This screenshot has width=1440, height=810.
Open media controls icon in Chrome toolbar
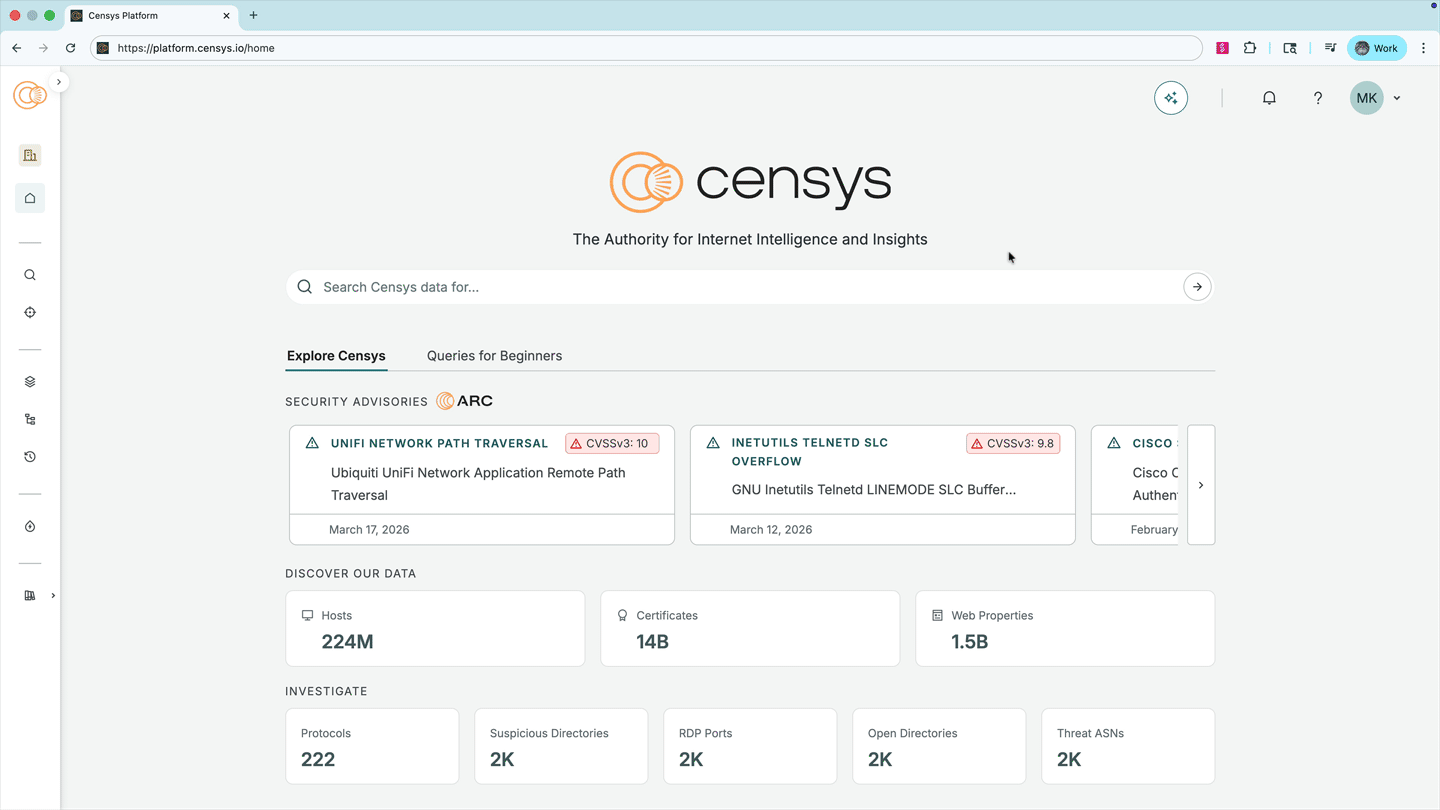1330,48
